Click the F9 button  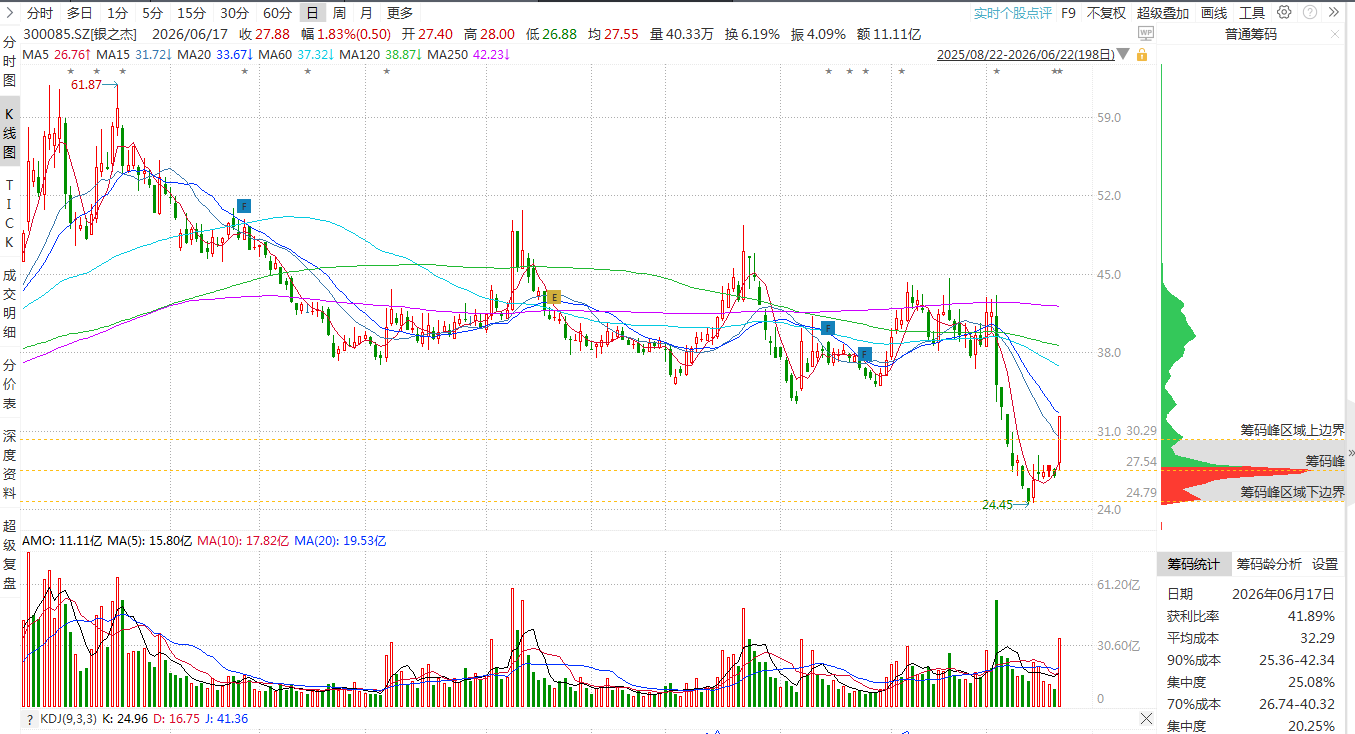[x=1068, y=13]
